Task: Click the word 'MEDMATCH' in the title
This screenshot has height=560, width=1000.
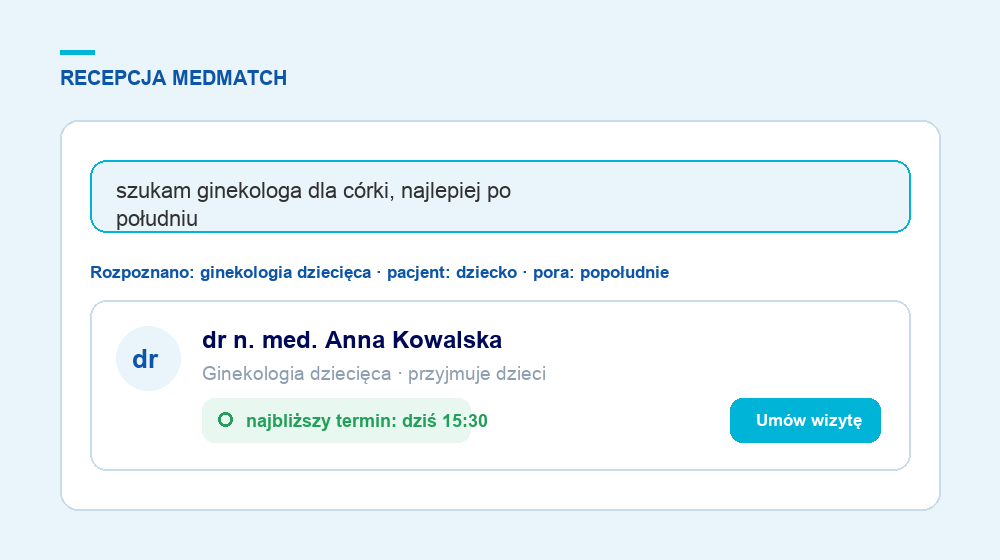Action: [230, 78]
